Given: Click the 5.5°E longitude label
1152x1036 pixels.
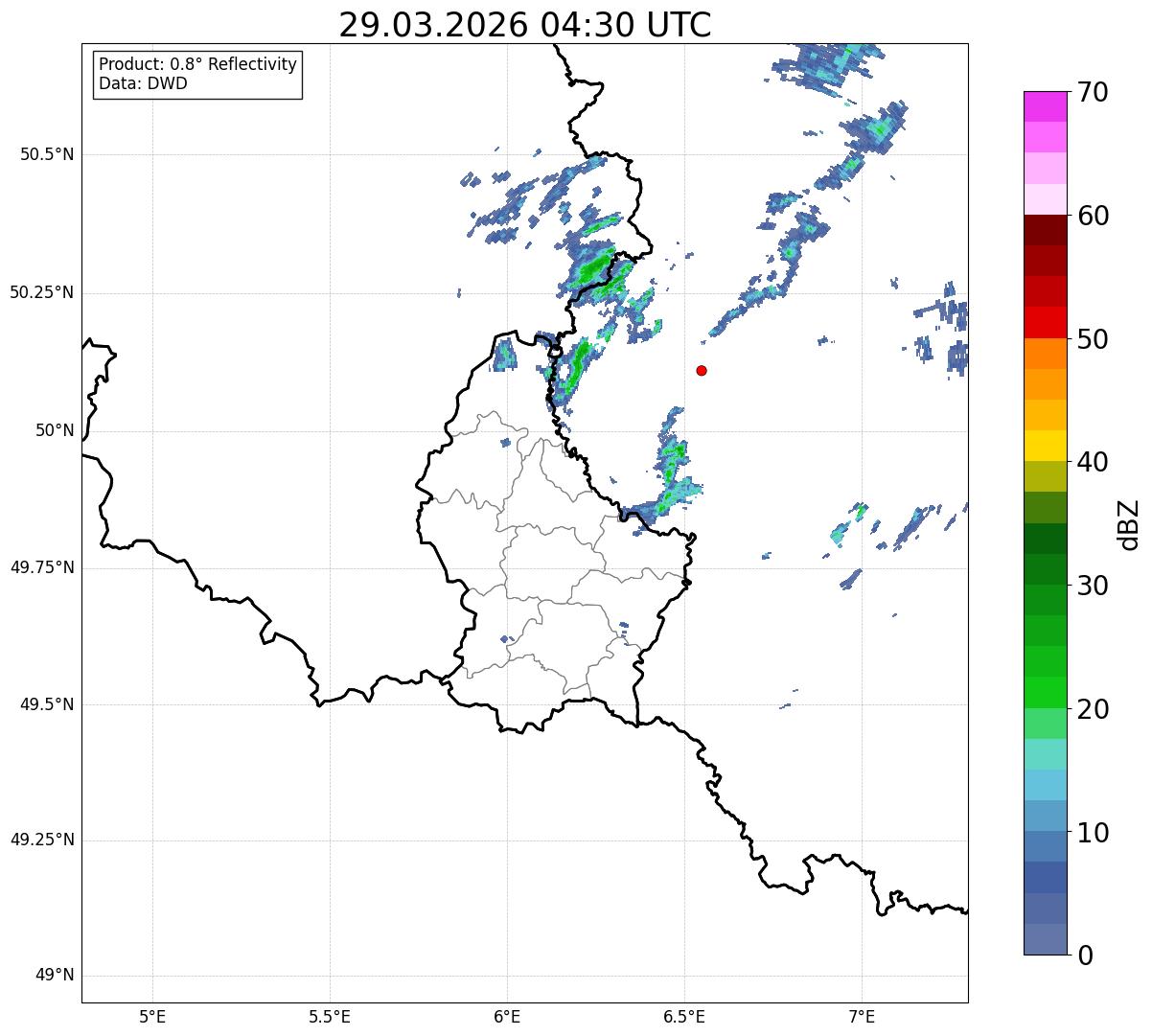Looking at the screenshot, I should pos(330,1017).
